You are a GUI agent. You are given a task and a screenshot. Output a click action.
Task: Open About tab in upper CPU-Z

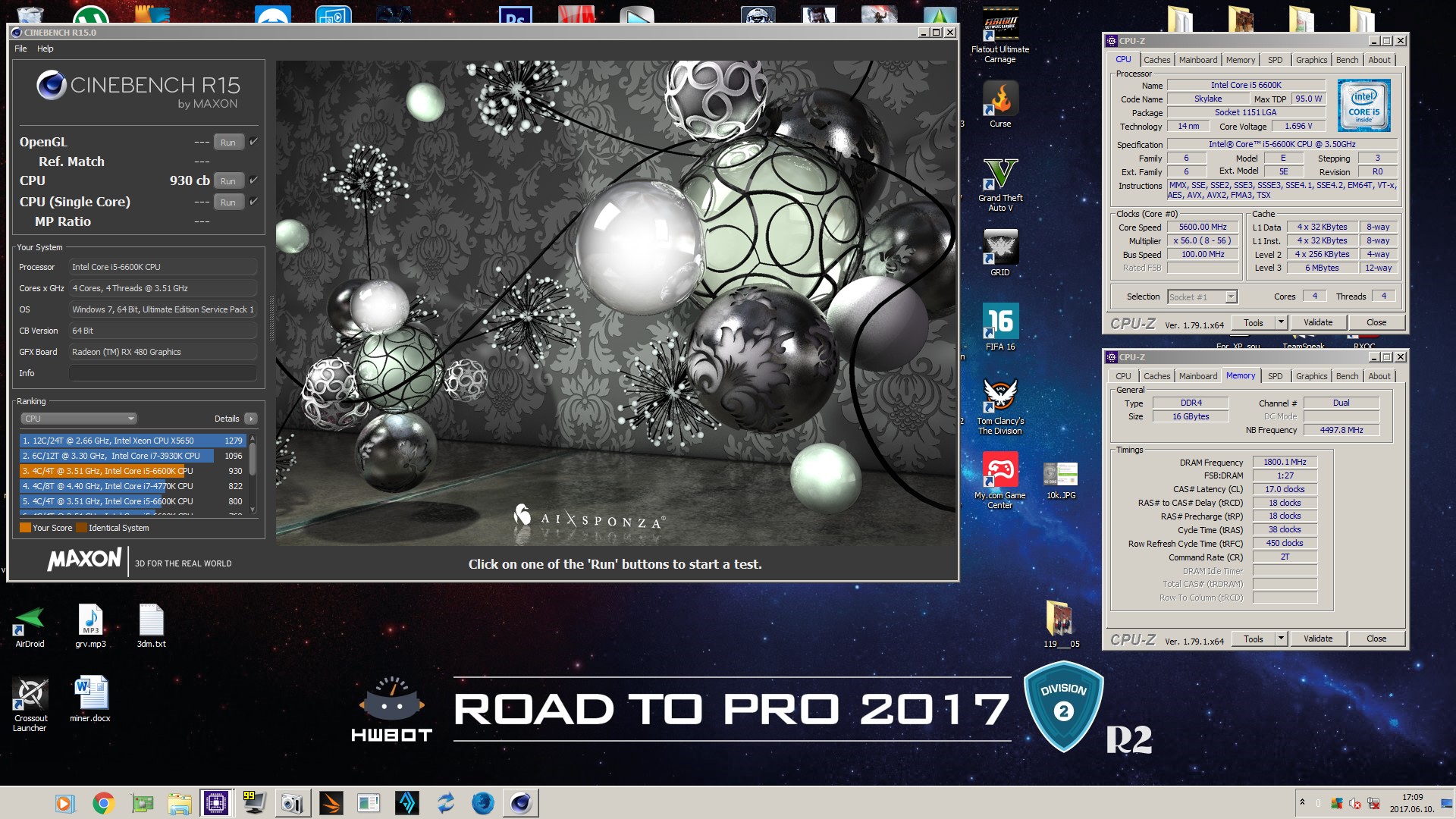[1379, 60]
